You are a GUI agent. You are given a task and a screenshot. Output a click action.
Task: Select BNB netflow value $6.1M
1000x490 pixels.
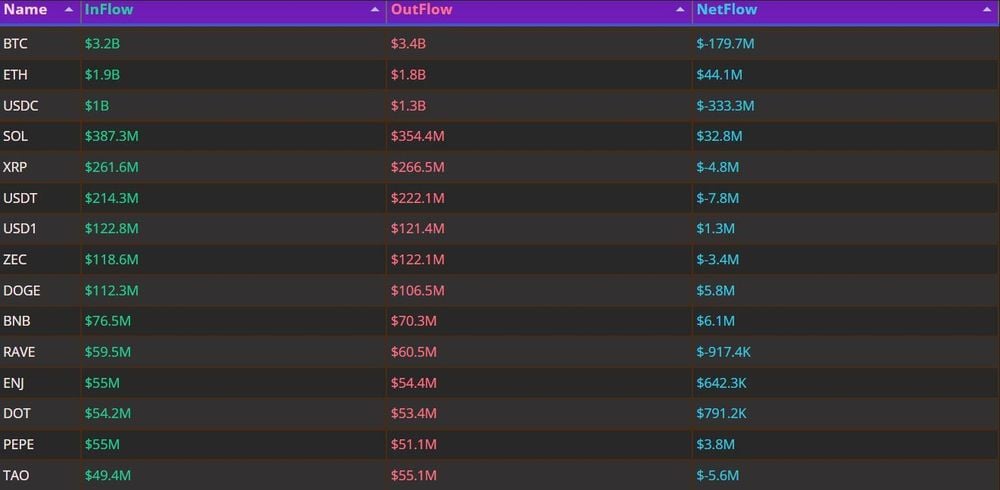715,322
